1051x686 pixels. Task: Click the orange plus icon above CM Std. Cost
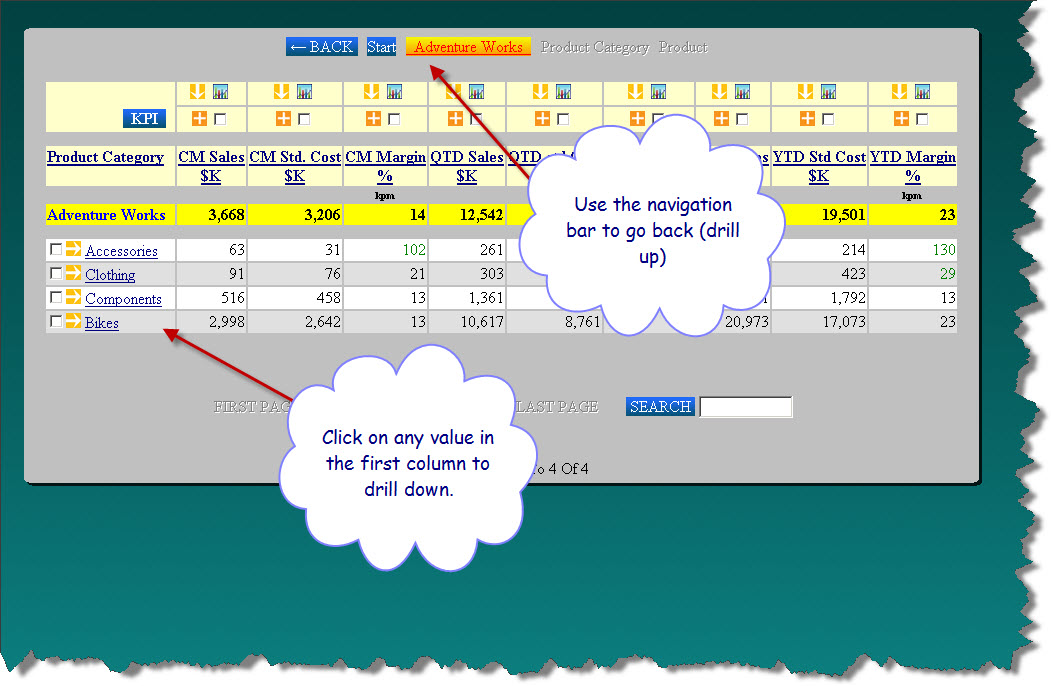click(x=284, y=119)
